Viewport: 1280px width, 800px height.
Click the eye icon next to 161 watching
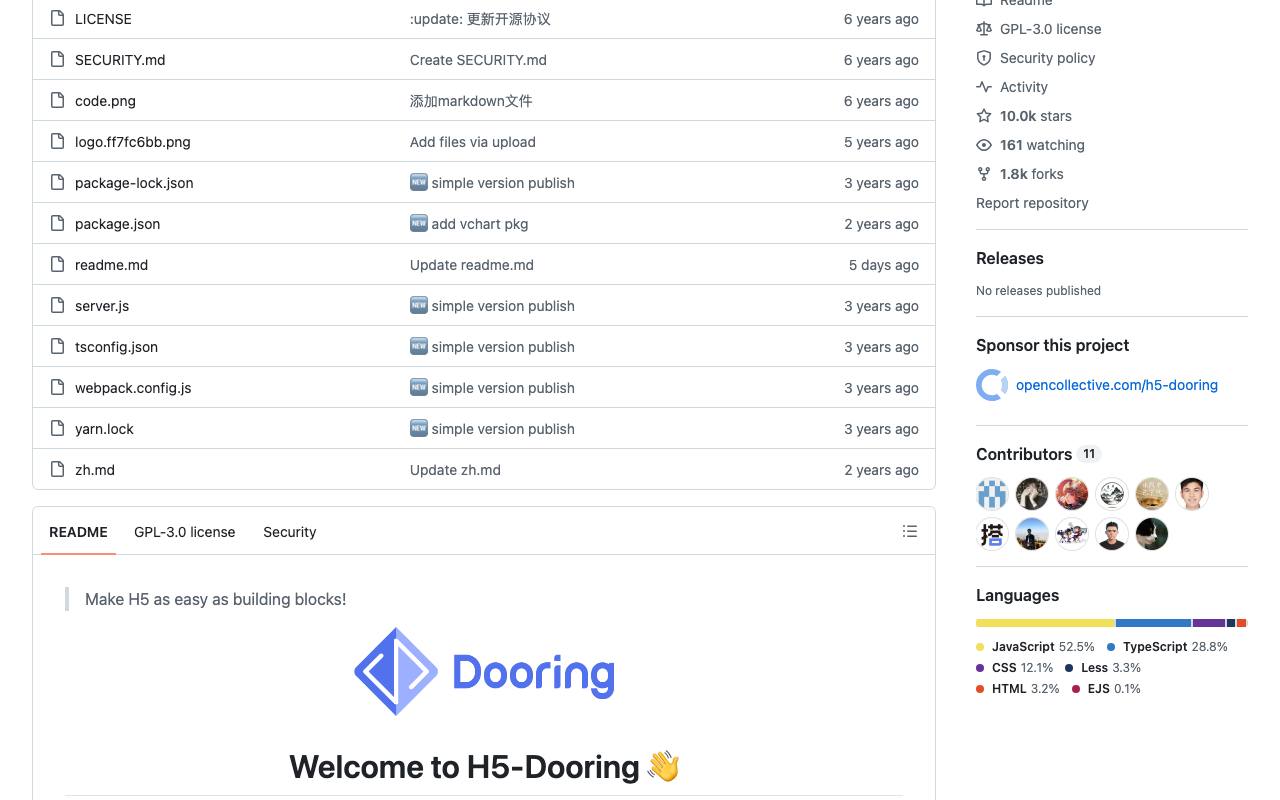(x=984, y=145)
